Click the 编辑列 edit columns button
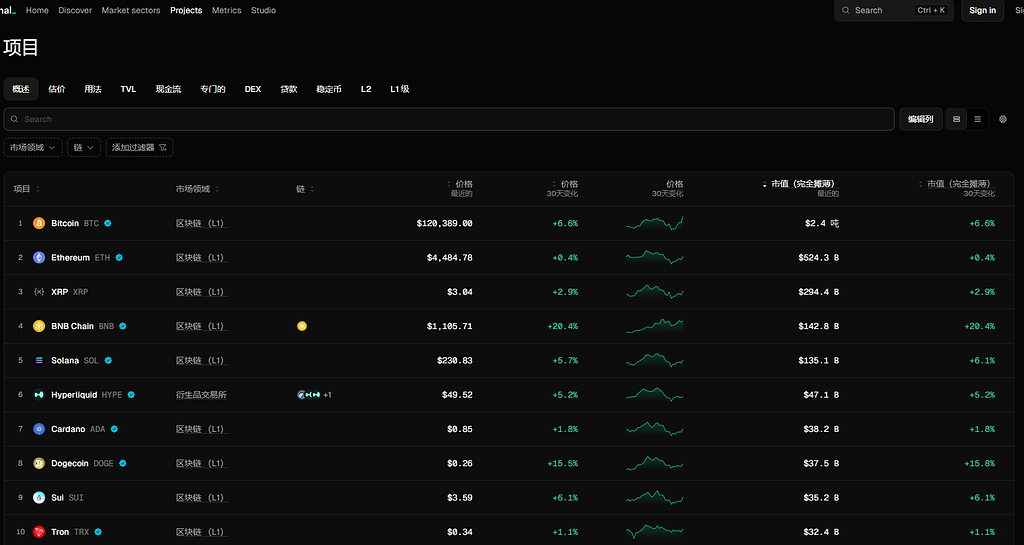Screen dimensions: 1024x545 (x=920, y=119)
